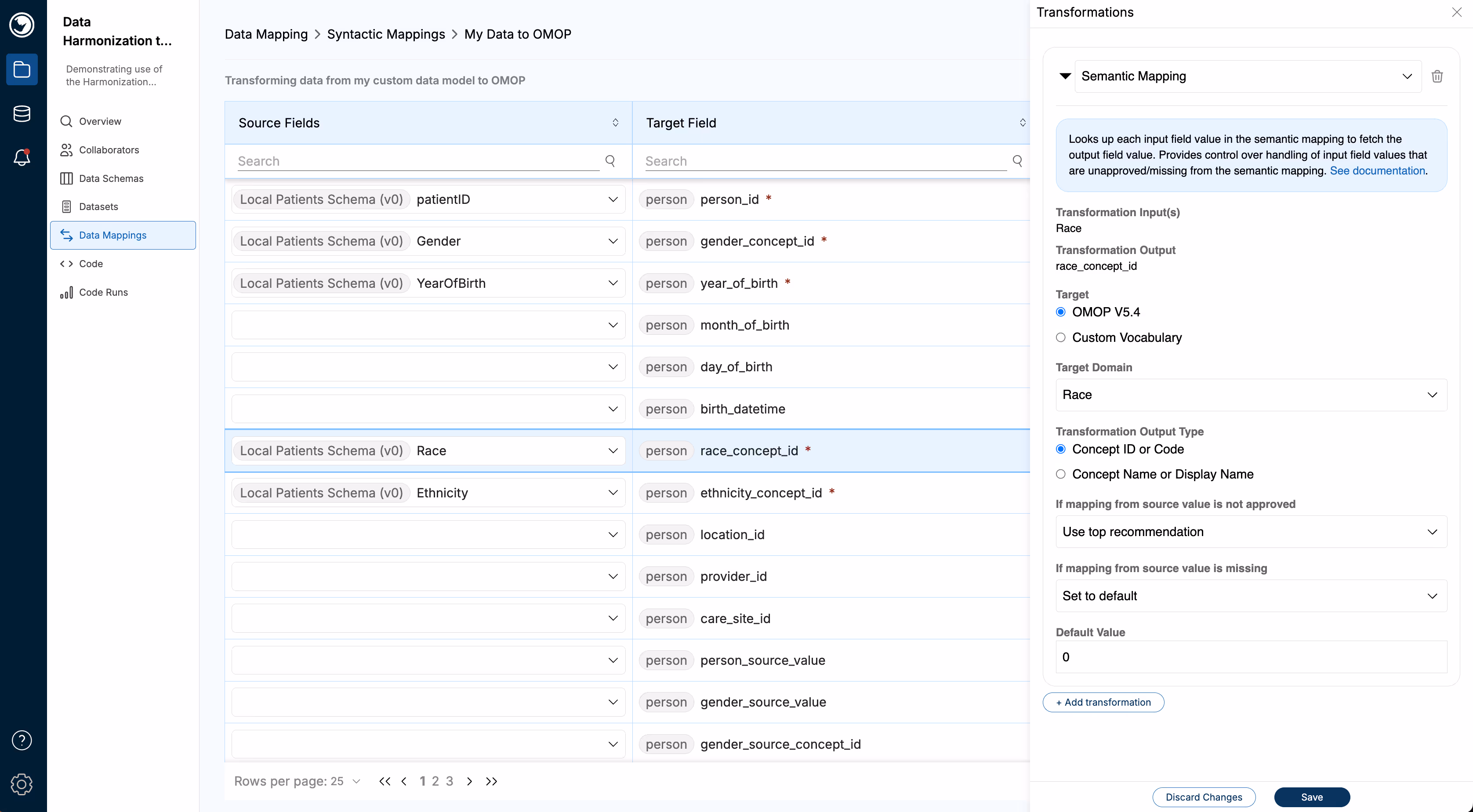Select the birth_datetime target field row
Image resolution: width=1473 pixels, height=812 pixels.
tap(831, 409)
